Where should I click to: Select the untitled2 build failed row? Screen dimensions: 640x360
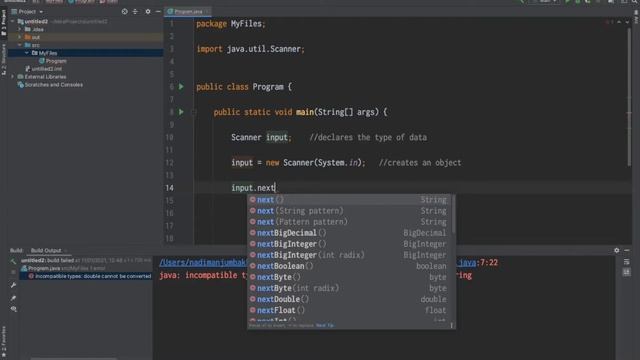point(86,260)
